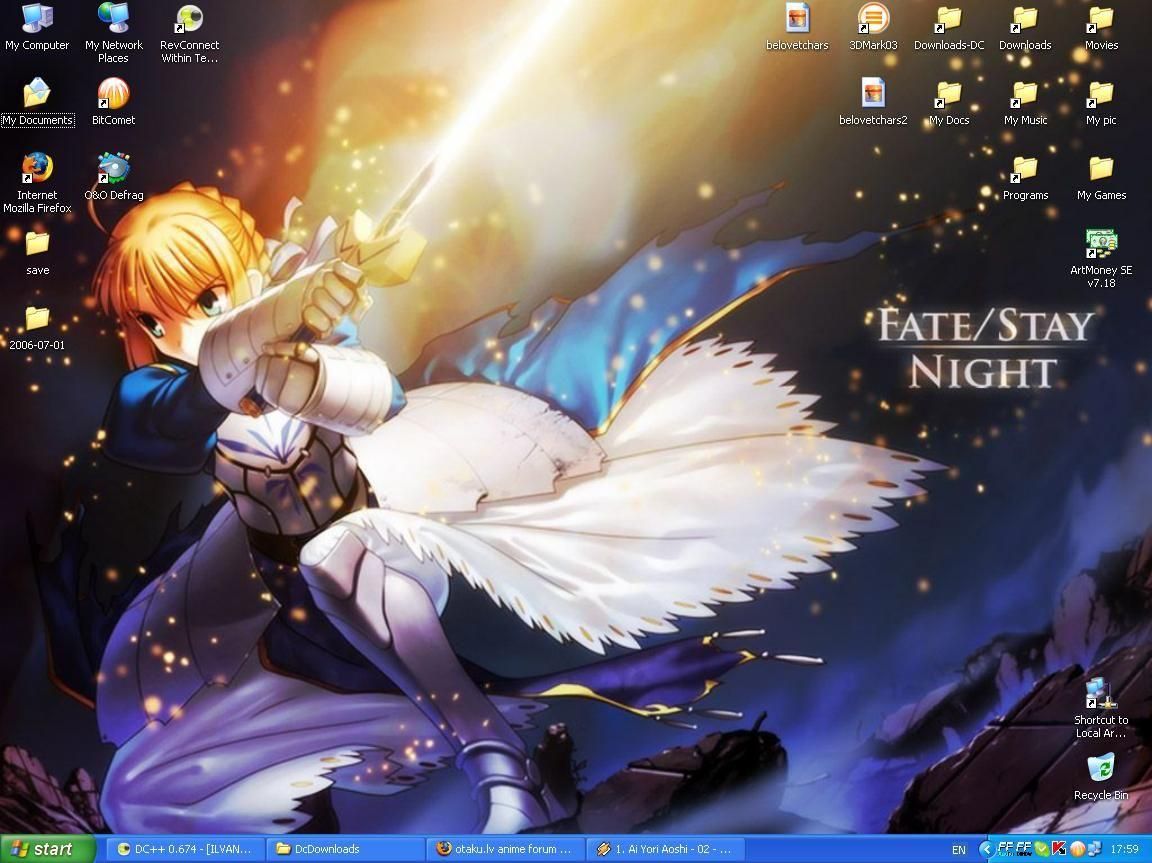Open the Movies folder shortcut
The height and width of the screenshot is (863, 1152).
[1101, 27]
